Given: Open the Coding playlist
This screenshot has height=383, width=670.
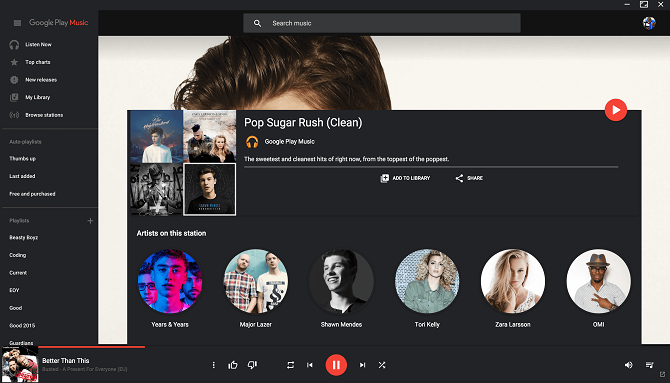Looking at the screenshot, I should click(18, 255).
